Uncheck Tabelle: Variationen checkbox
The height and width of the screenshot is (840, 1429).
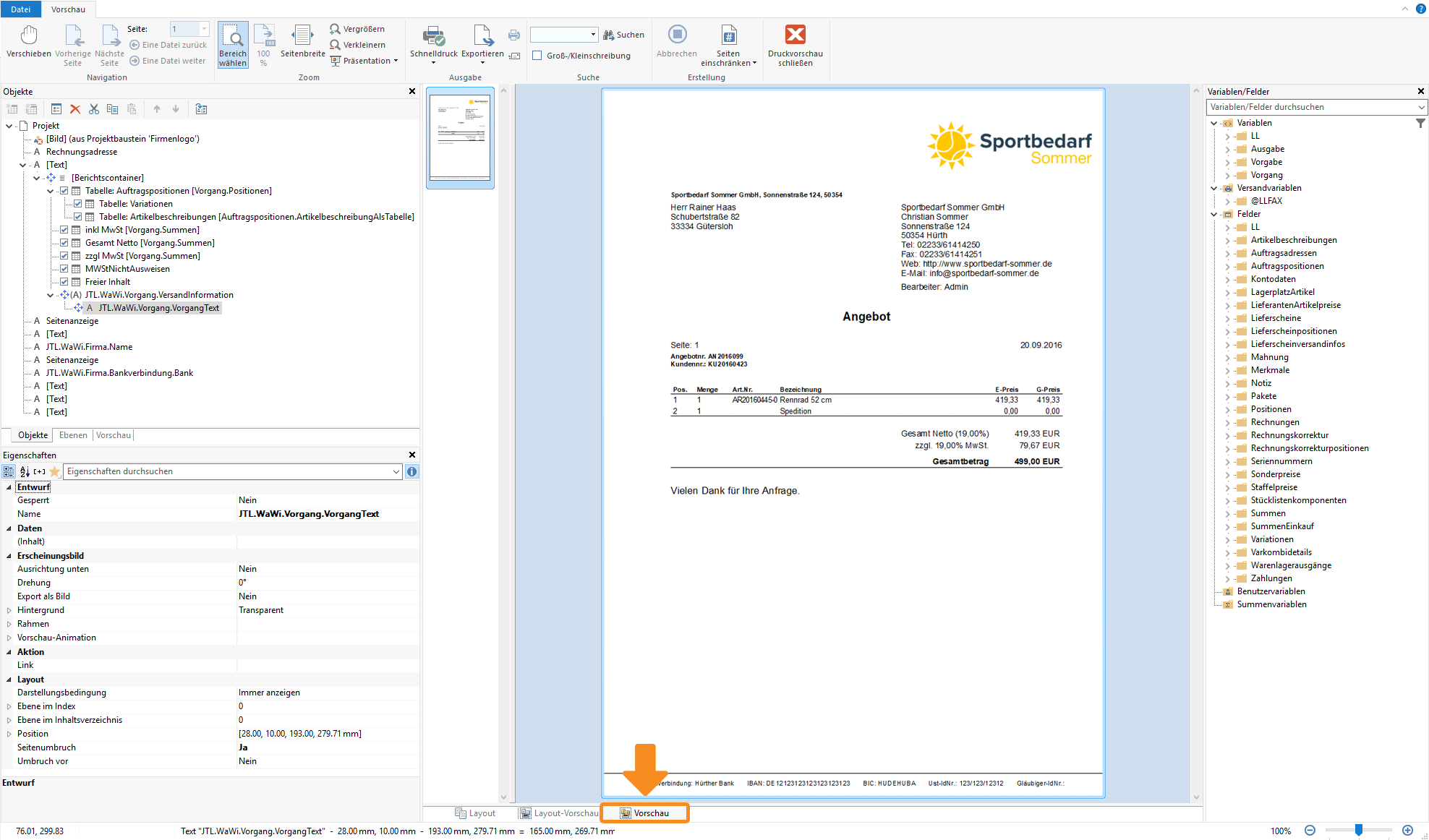click(78, 204)
